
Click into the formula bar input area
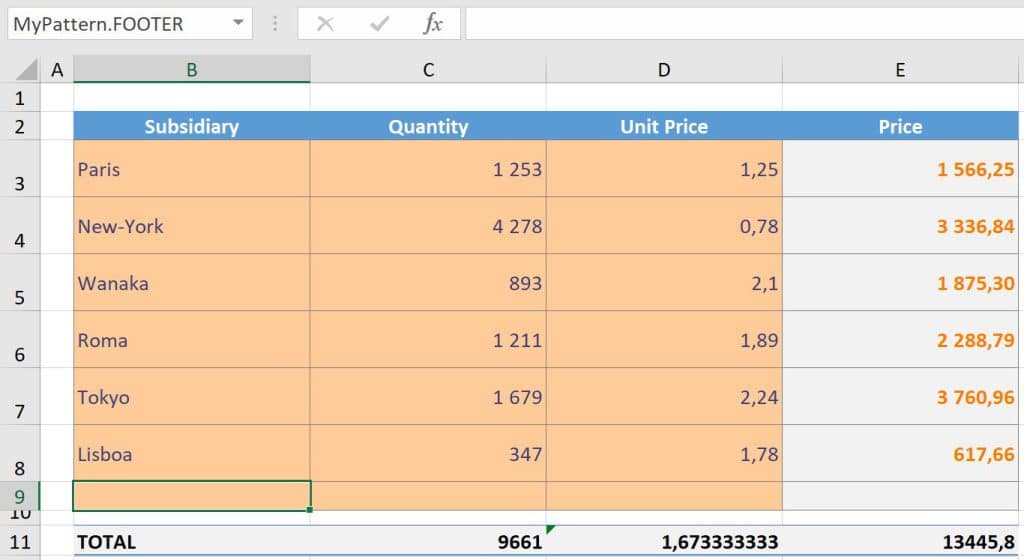[744, 24]
